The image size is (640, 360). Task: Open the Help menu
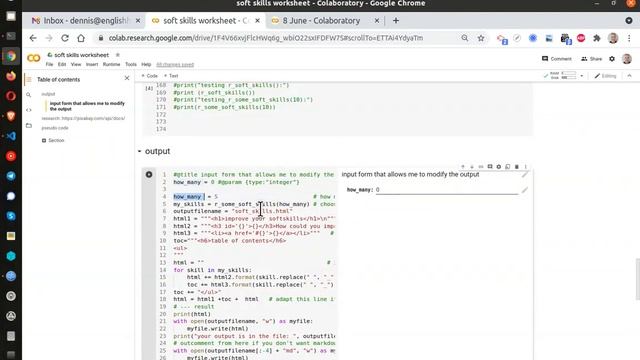pyautogui.click(x=146, y=64)
